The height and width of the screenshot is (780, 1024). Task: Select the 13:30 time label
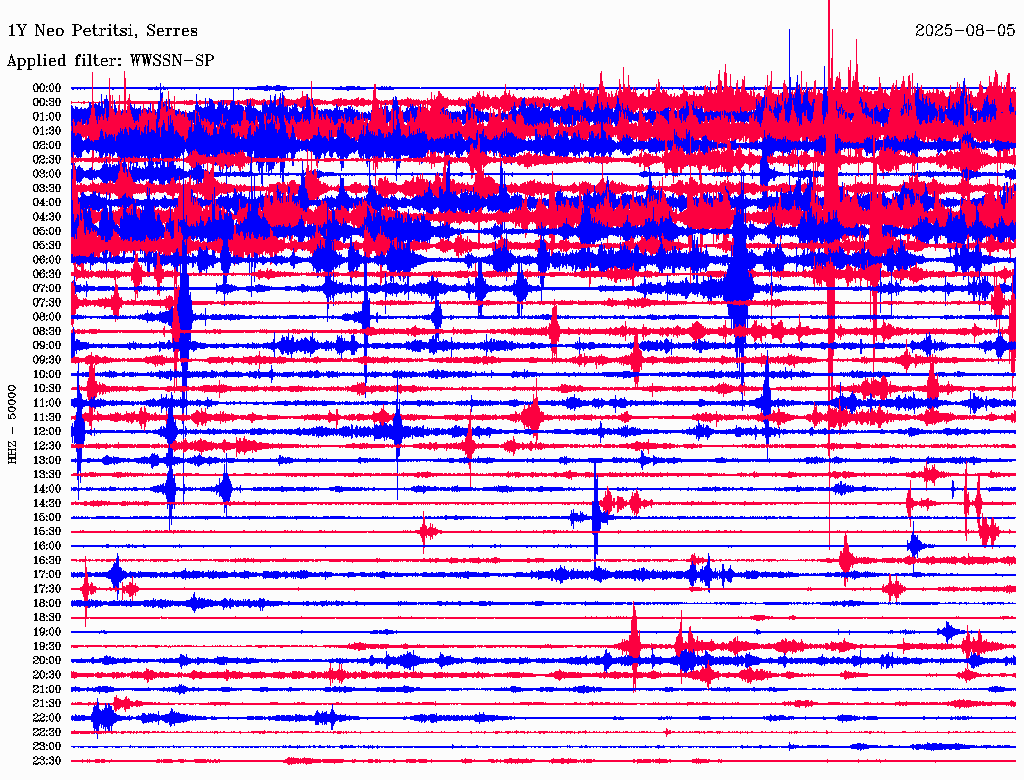point(47,474)
